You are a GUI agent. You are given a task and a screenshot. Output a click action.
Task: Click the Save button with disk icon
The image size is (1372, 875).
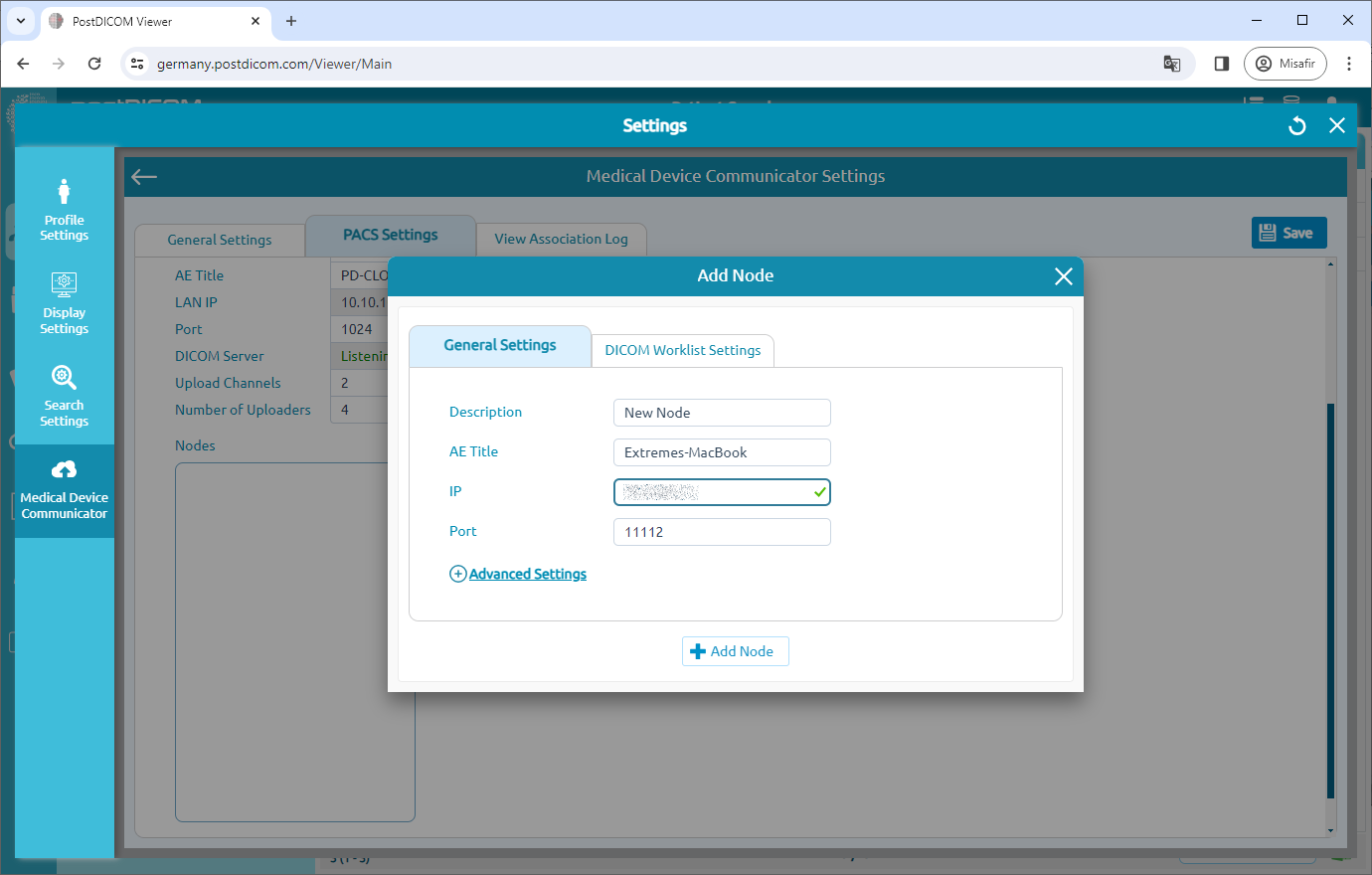pos(1288,232)
